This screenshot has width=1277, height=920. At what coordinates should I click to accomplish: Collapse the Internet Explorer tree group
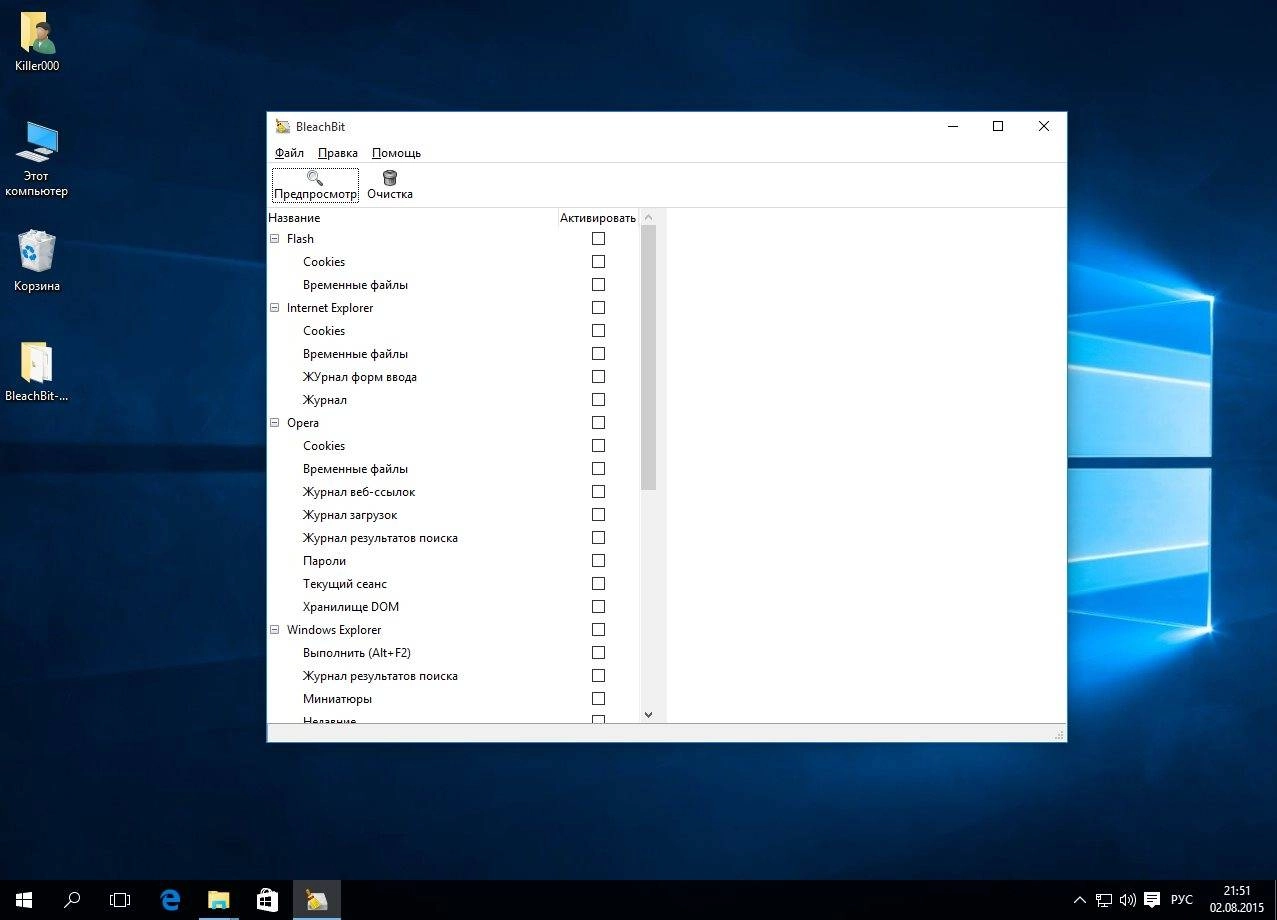(x=275, y=308)
